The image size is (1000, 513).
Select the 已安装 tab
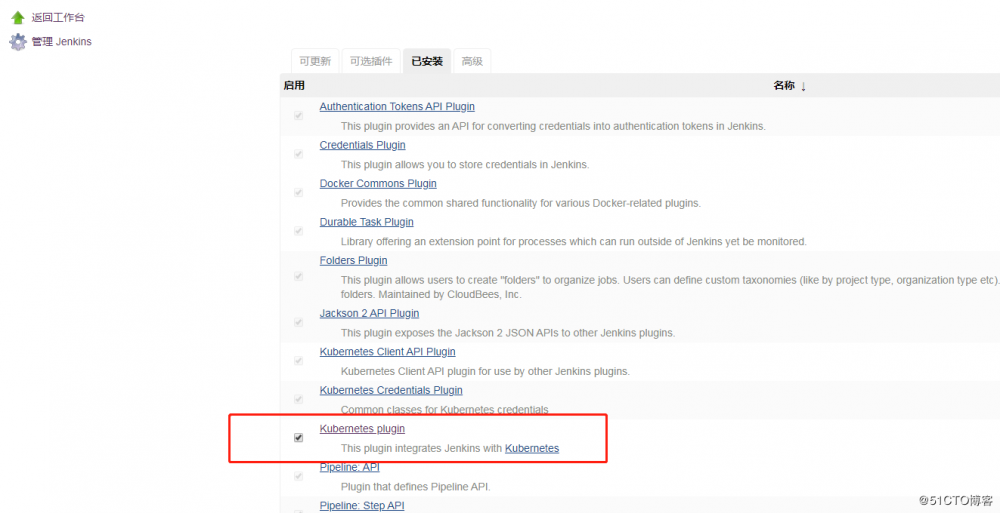427,61
